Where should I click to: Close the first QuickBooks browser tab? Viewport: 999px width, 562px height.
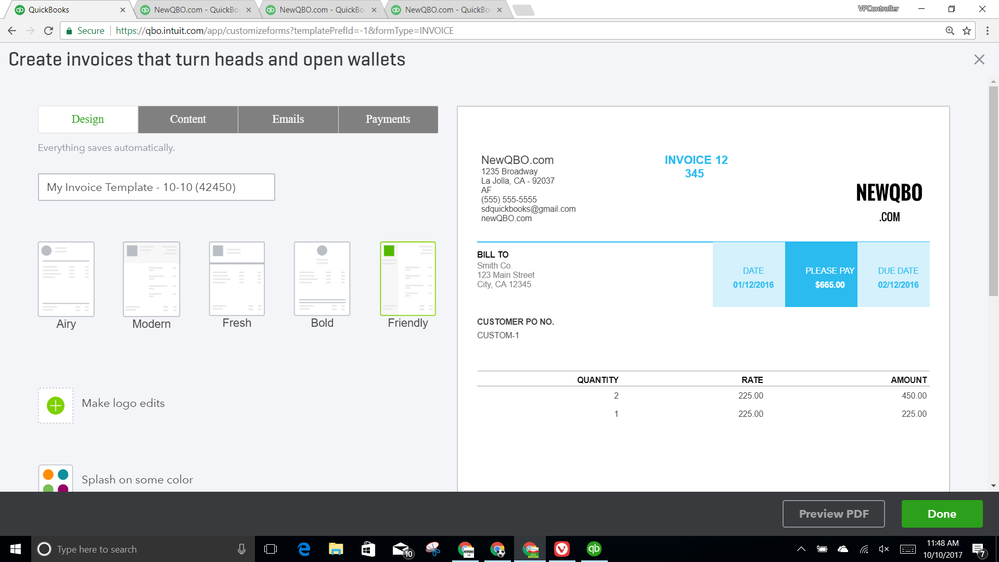(x=123, y=10)
